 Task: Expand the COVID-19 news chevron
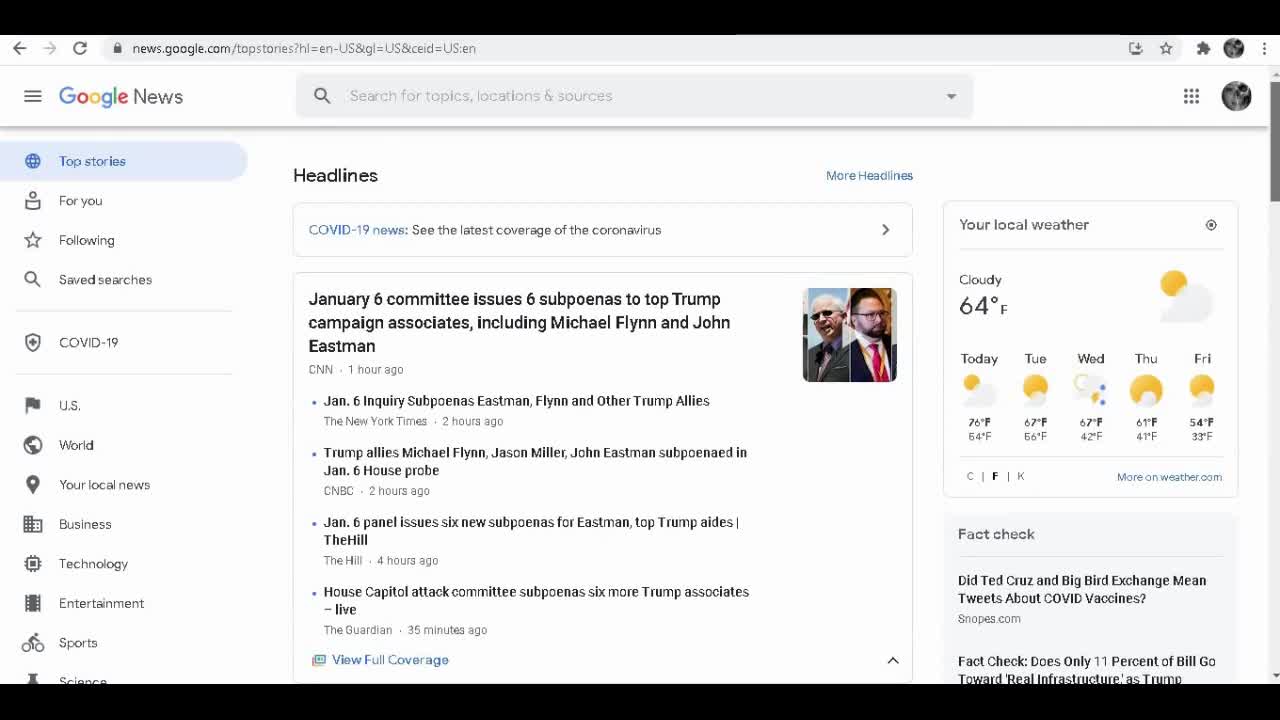(x=885, y=230)
